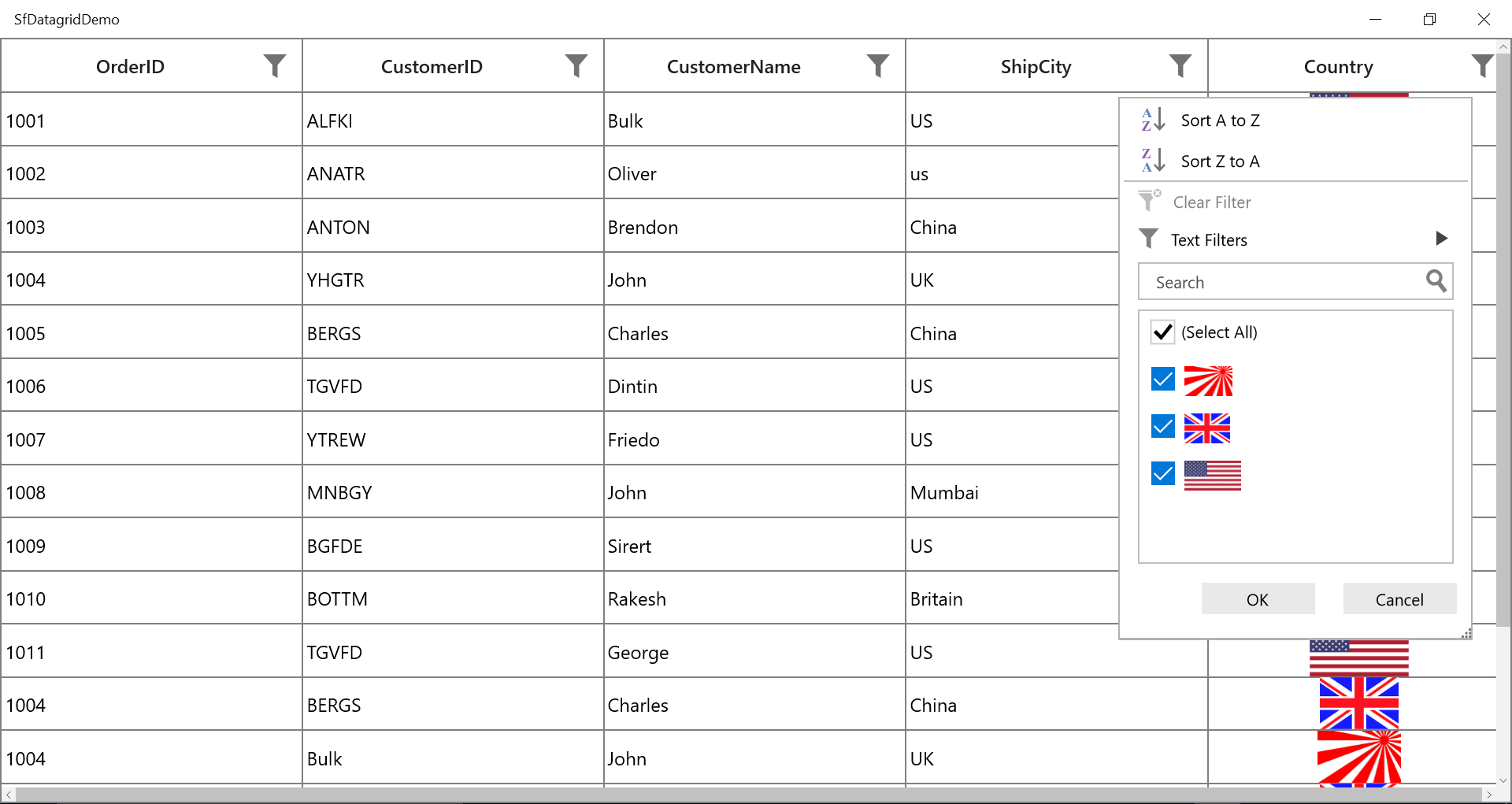Open the Country column filter icon
Screen dimensions: 1512x804
point(1482,66)
